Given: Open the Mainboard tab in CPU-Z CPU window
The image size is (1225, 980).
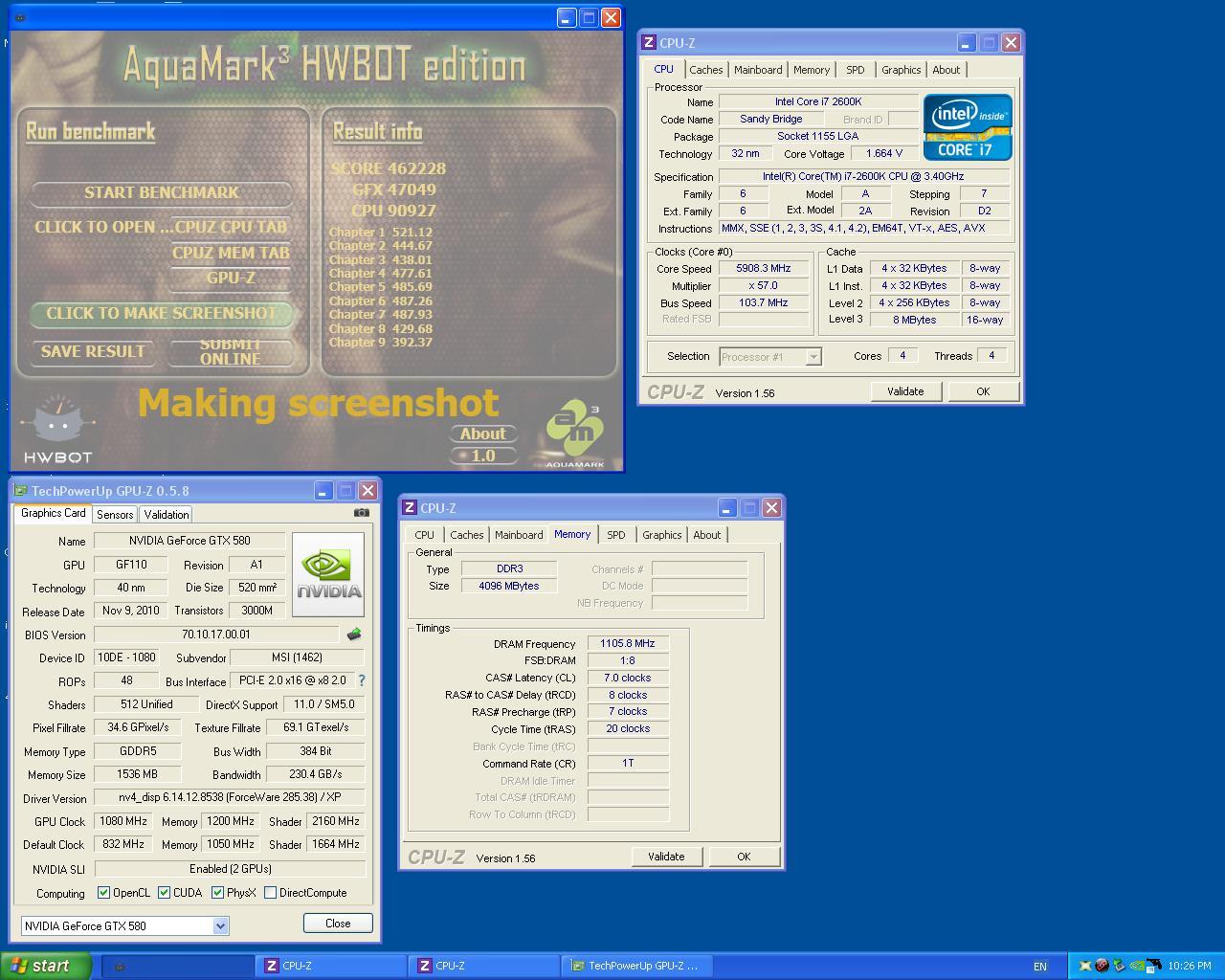Looking at the screenshot, I should 758,70.
